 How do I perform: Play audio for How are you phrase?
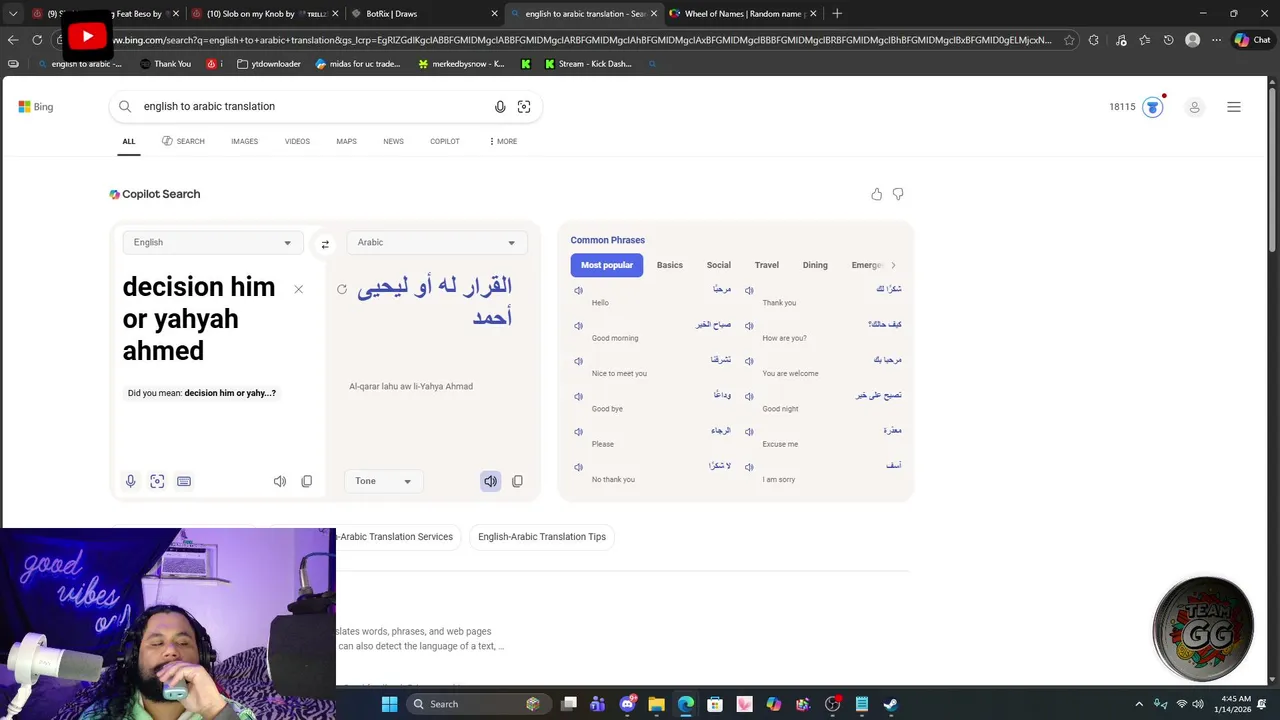749,326
